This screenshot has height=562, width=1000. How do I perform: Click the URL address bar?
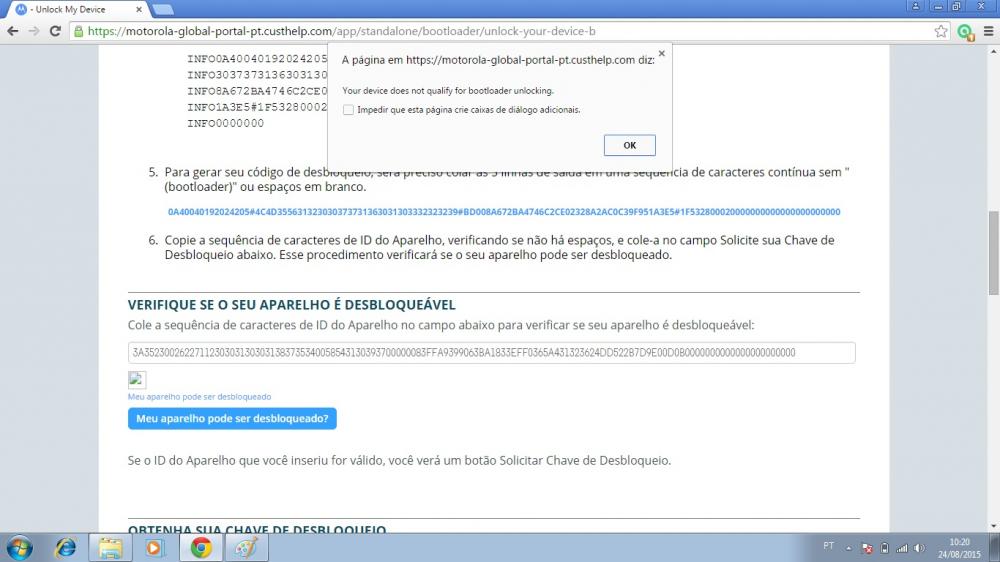pos(507,31)
